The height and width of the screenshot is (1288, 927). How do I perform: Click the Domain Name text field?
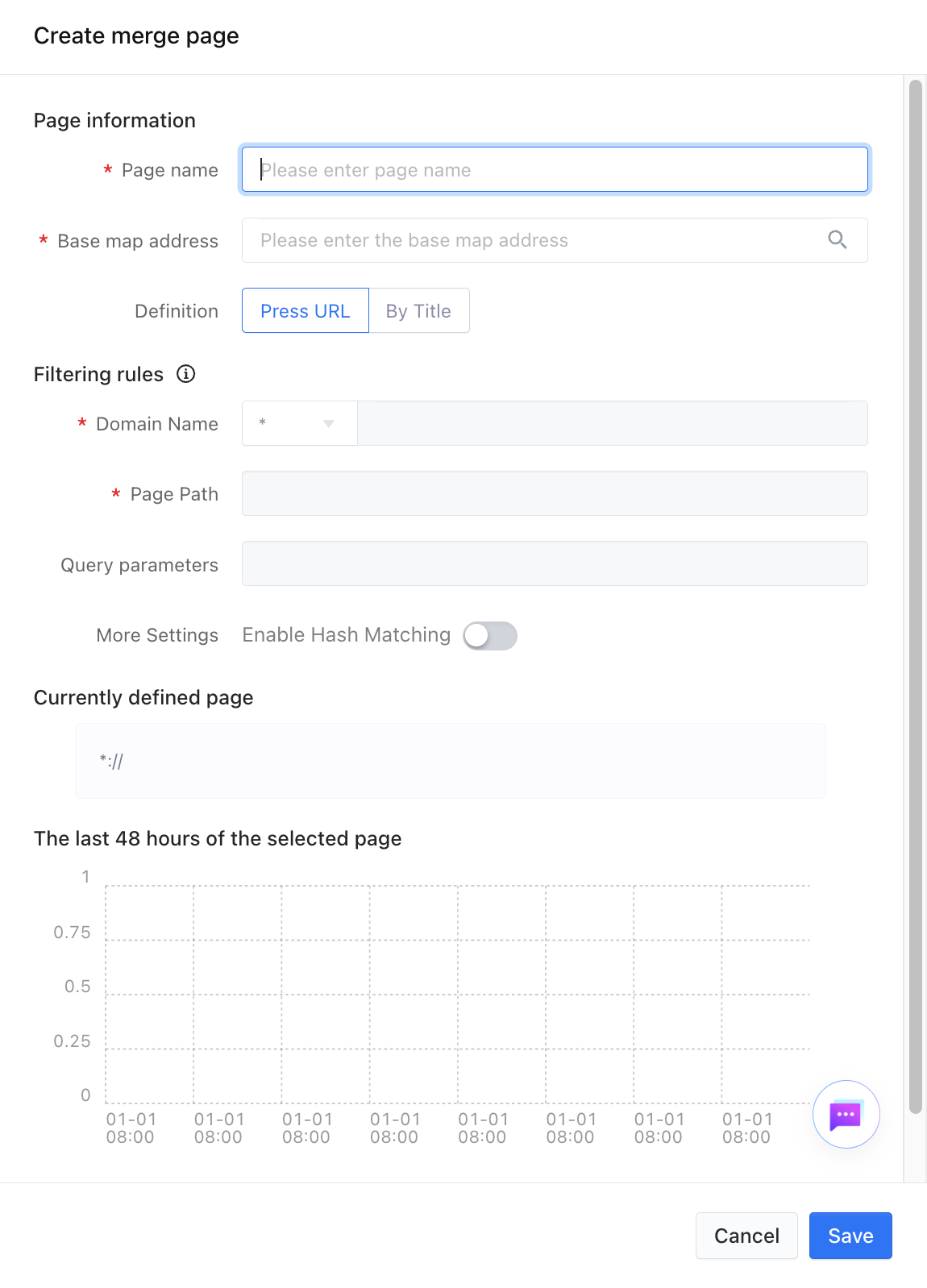(613, 423)
